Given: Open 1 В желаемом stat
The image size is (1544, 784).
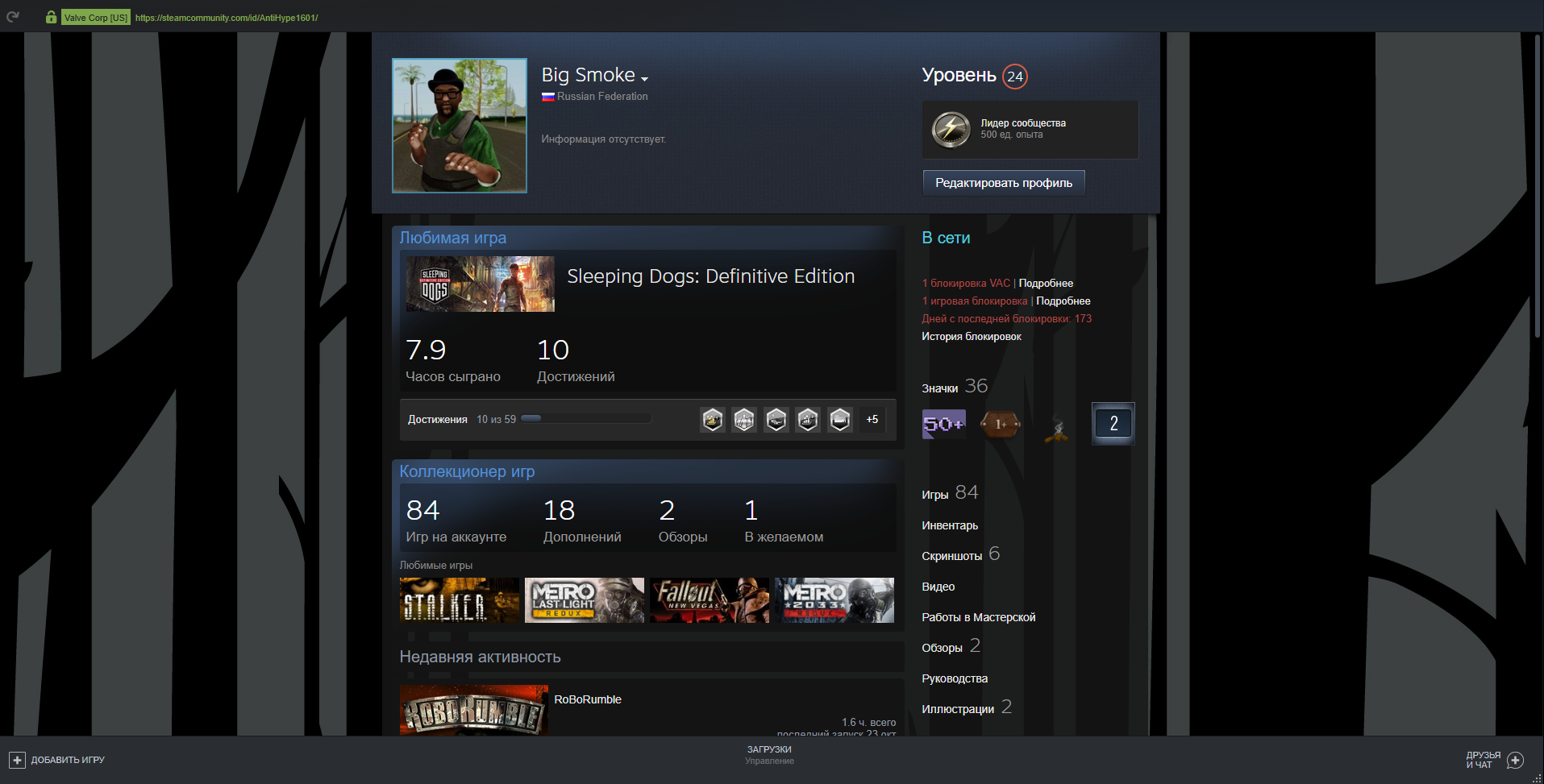Looking at the screenshot, I should (784, 521).
